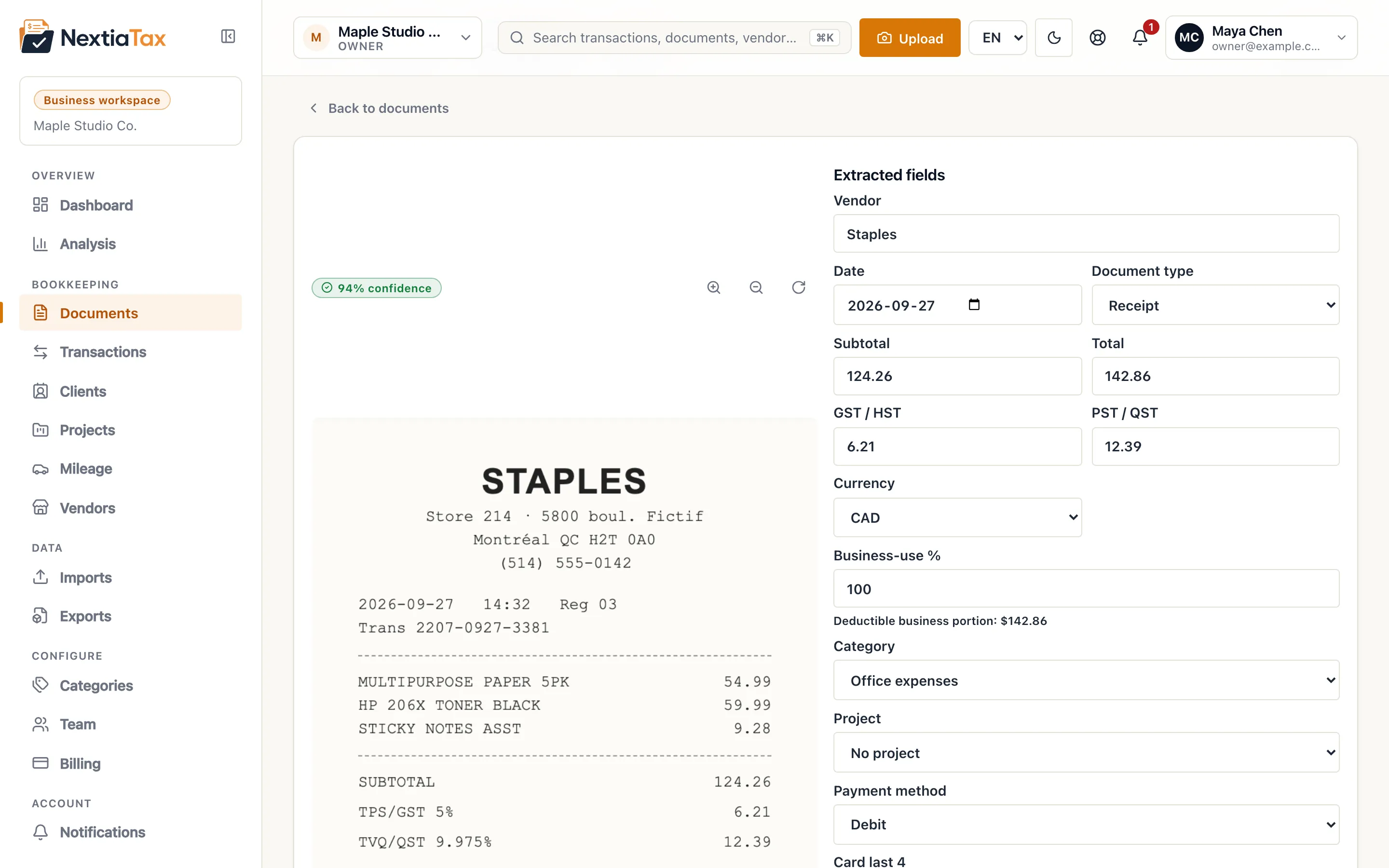The height and width of the screenshot is (868, 1389).
Task: Open Projects section
Action: [131, 430]
